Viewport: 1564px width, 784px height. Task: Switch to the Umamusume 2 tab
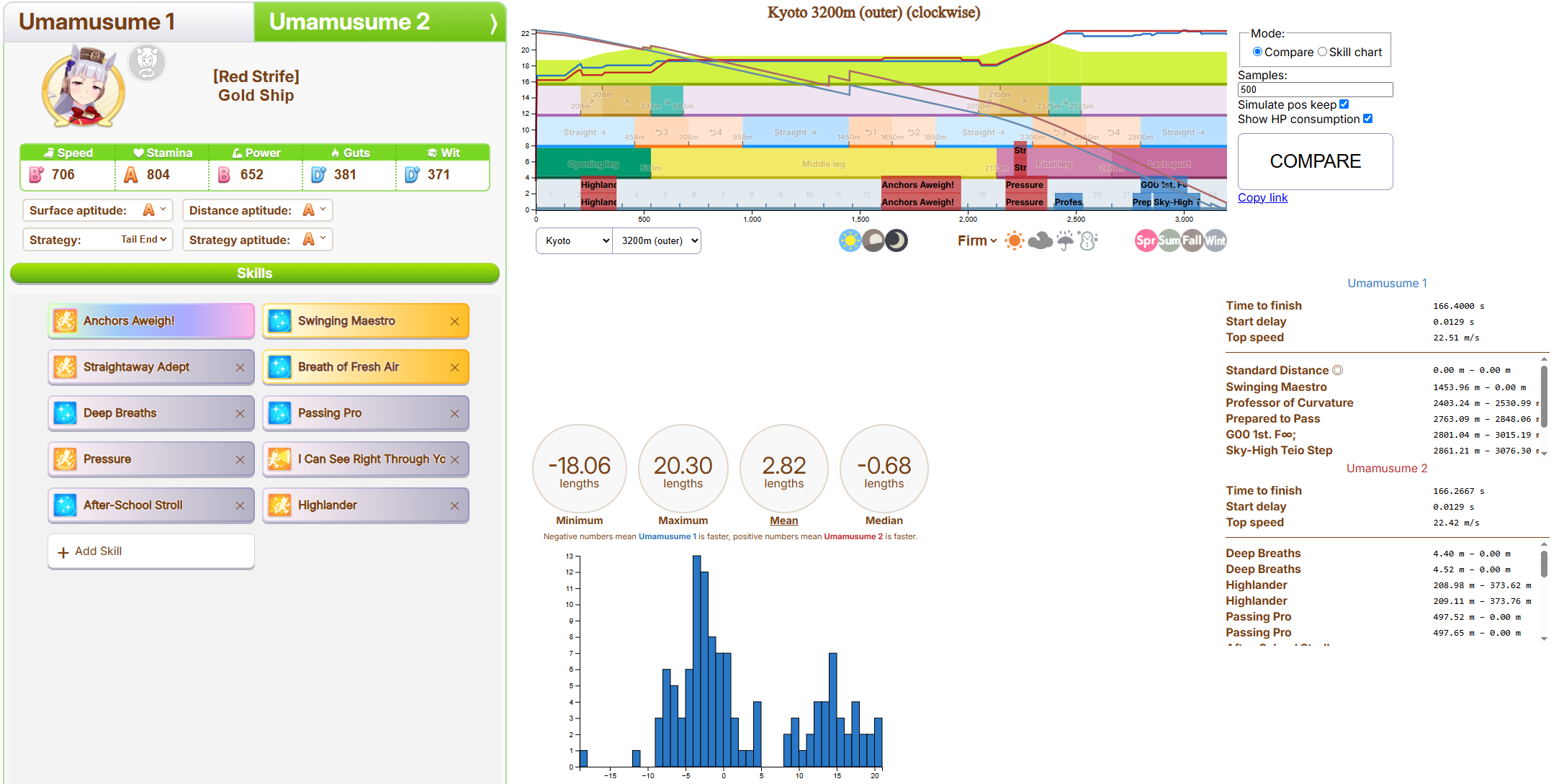379,22
